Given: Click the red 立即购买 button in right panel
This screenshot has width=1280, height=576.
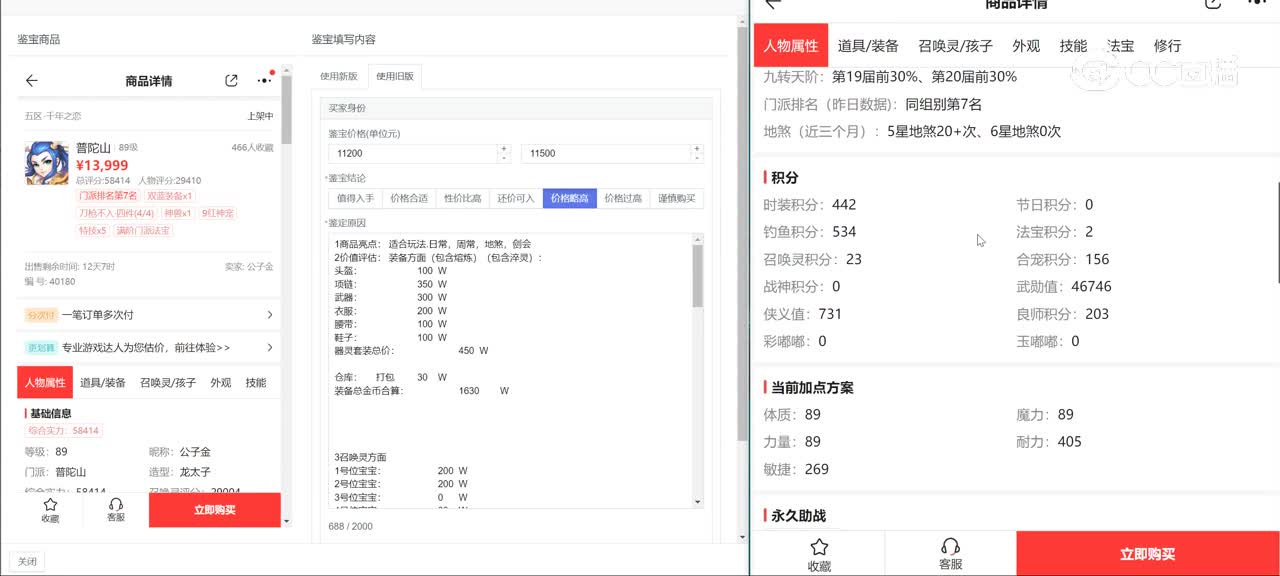Looking at the screenshot, I should point(1147,554).
